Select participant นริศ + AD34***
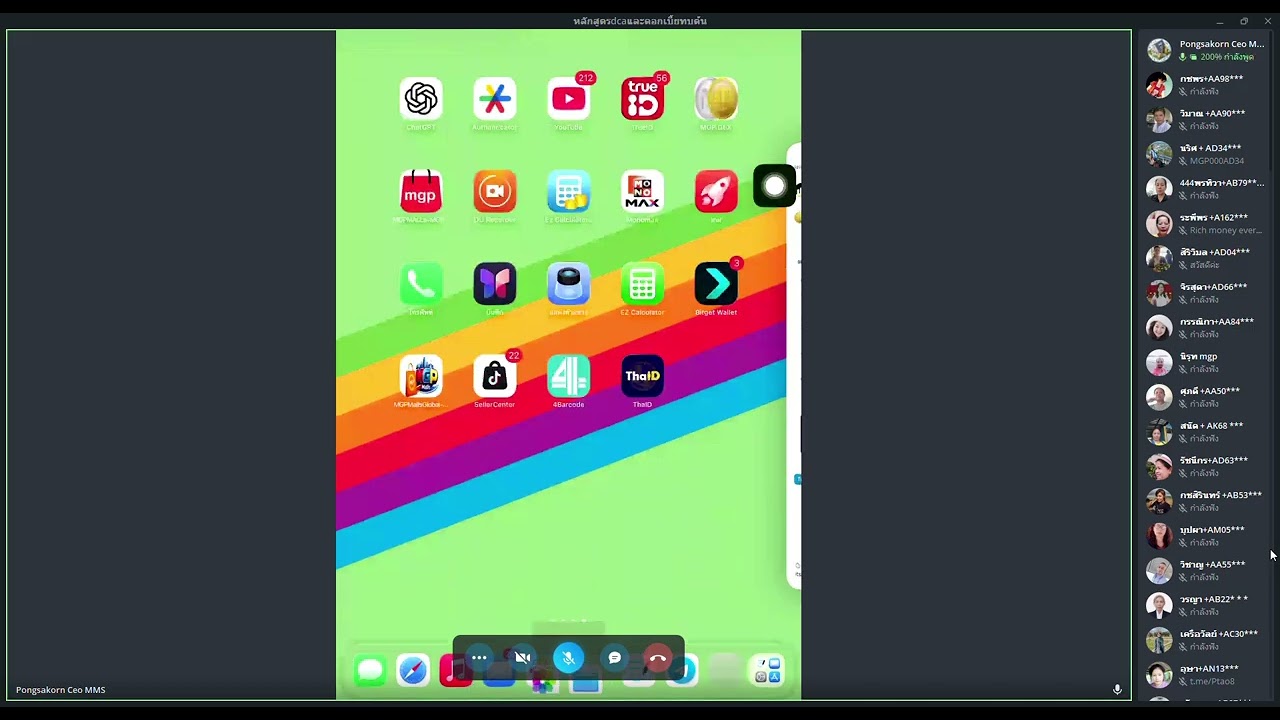1280x720 pixels. tap(1206, 154)
